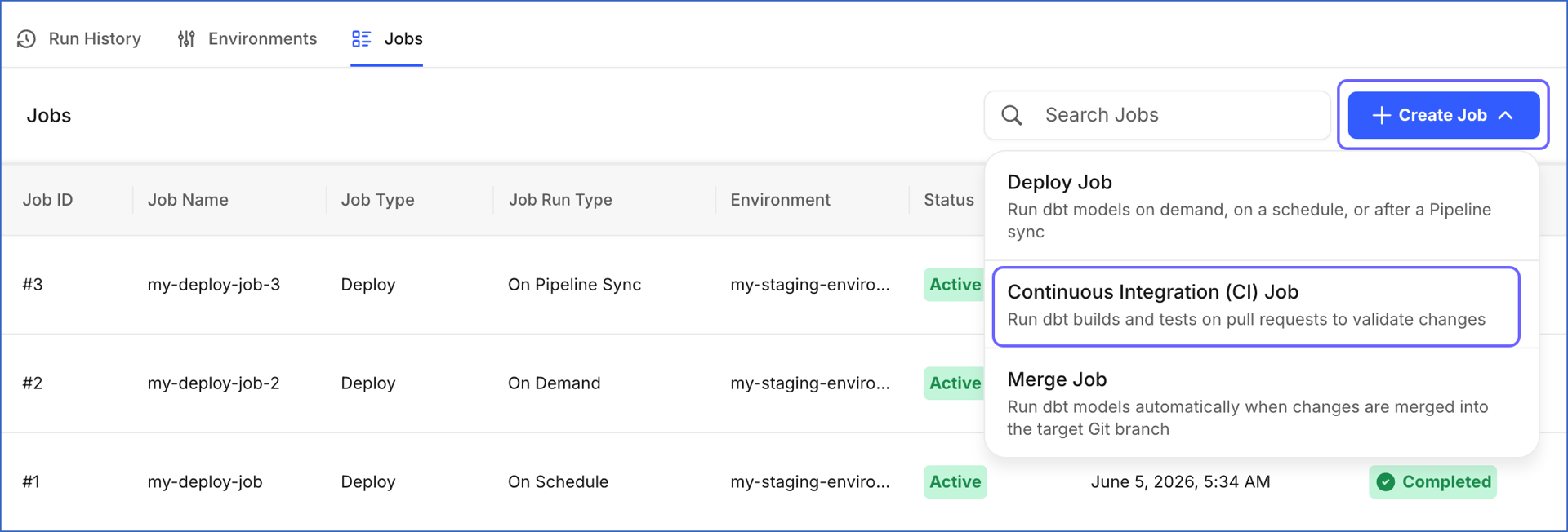Screen dimensions: 1568x532
Task: Click the Jobs page heading
Action: (x=49, y=116)
